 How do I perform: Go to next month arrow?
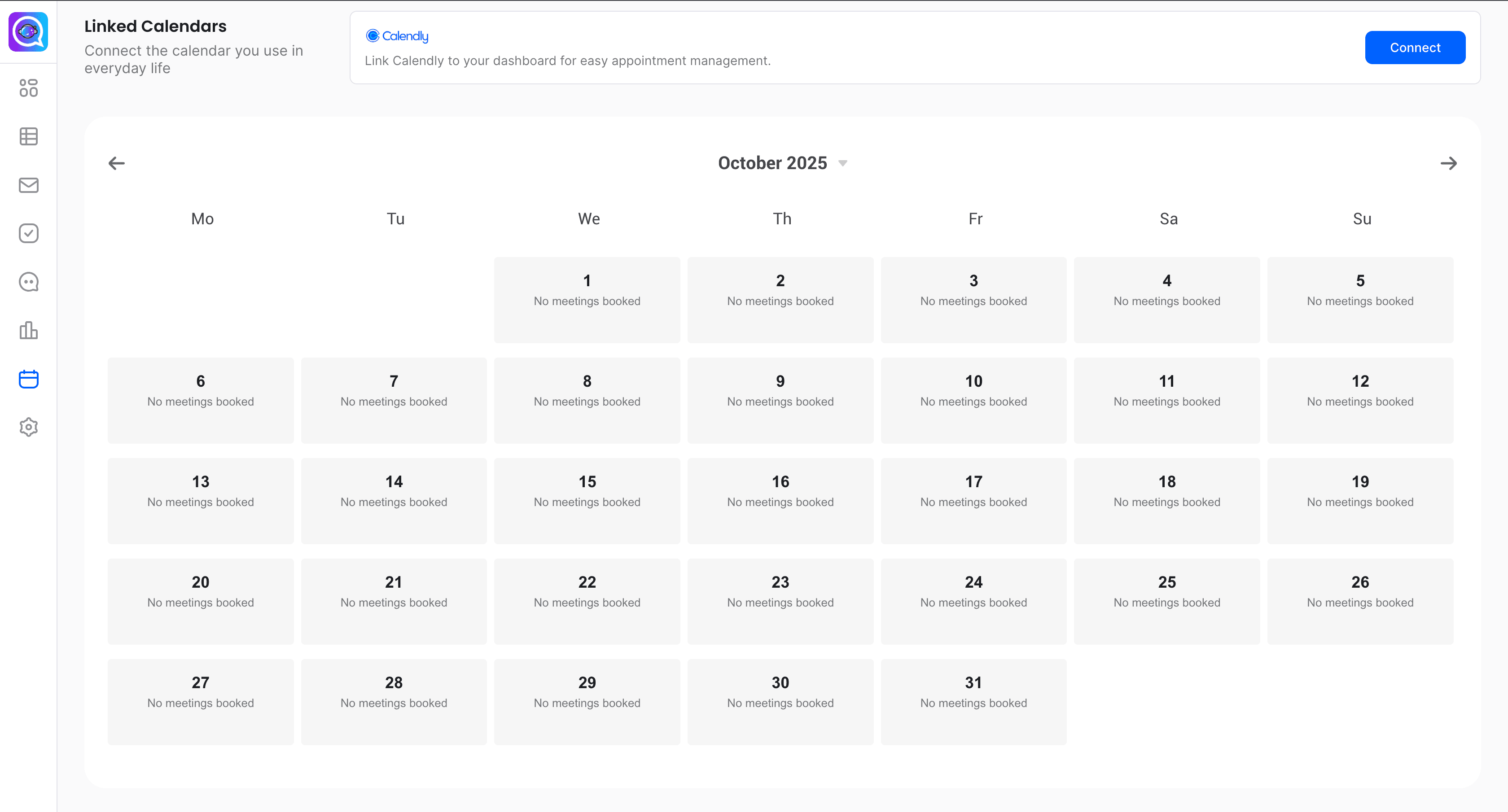pos(1448,163)
